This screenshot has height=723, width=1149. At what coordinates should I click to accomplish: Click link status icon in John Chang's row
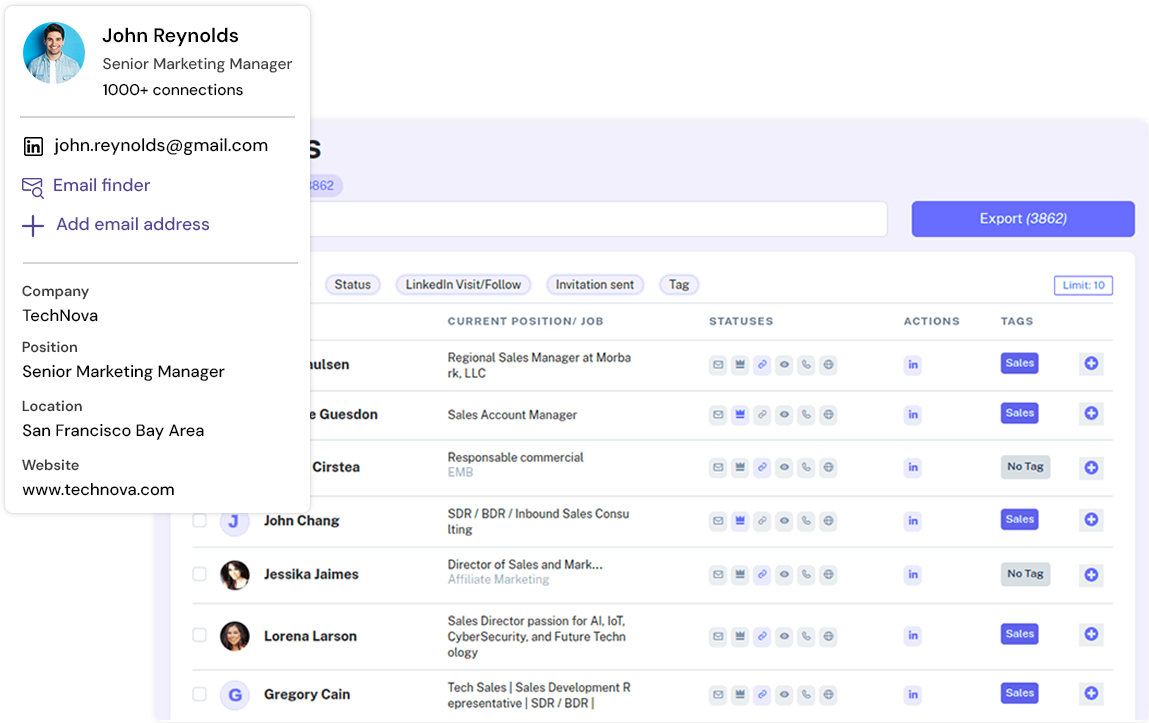(762, 520)
